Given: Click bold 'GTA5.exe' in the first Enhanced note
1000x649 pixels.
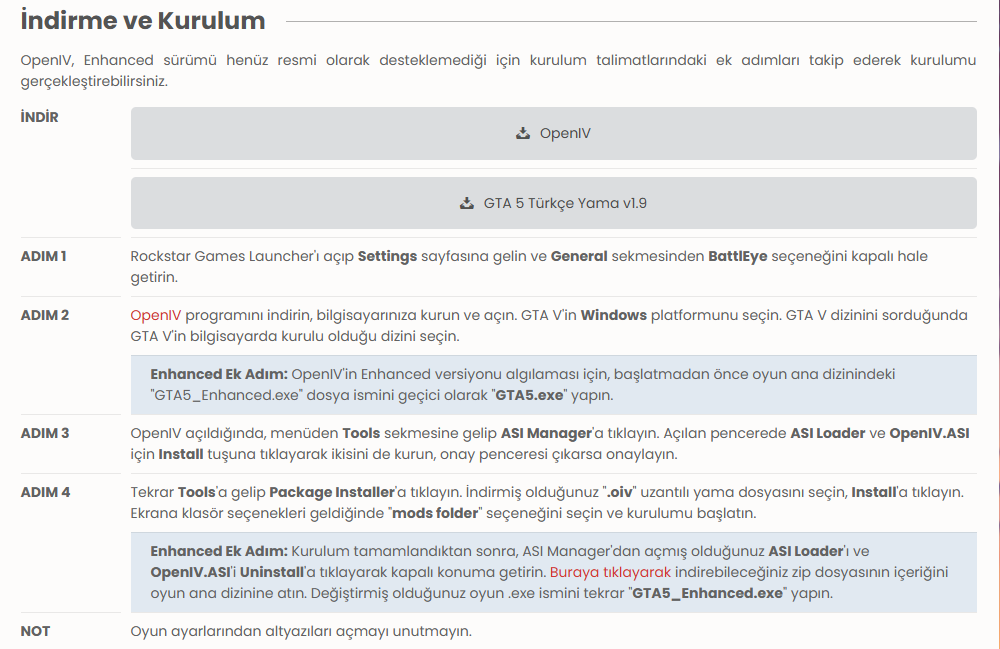Looking at the screenshot, I should pyautogui.click(x=529, y=395).
